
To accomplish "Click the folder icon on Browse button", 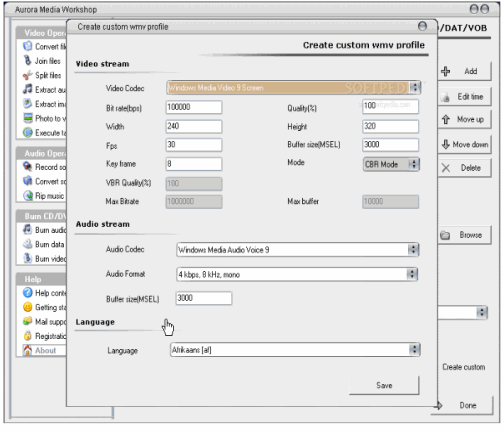I will pos(445,235).
